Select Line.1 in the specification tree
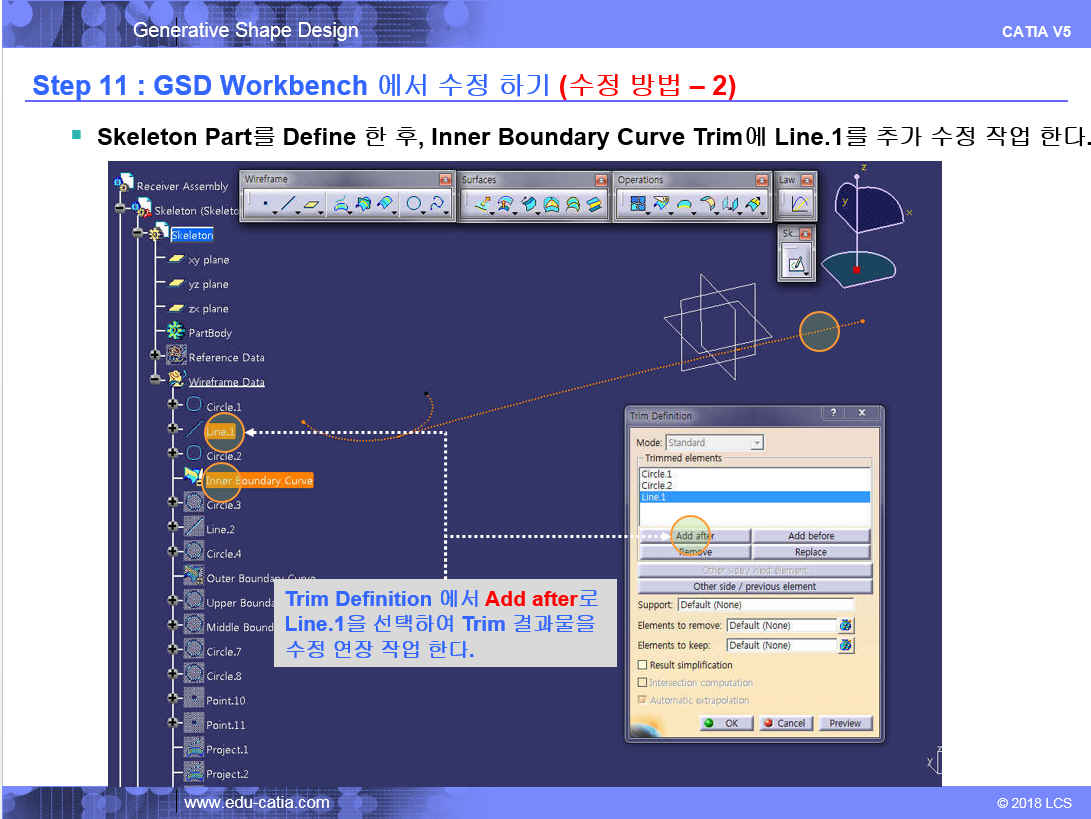 point(220,432)
